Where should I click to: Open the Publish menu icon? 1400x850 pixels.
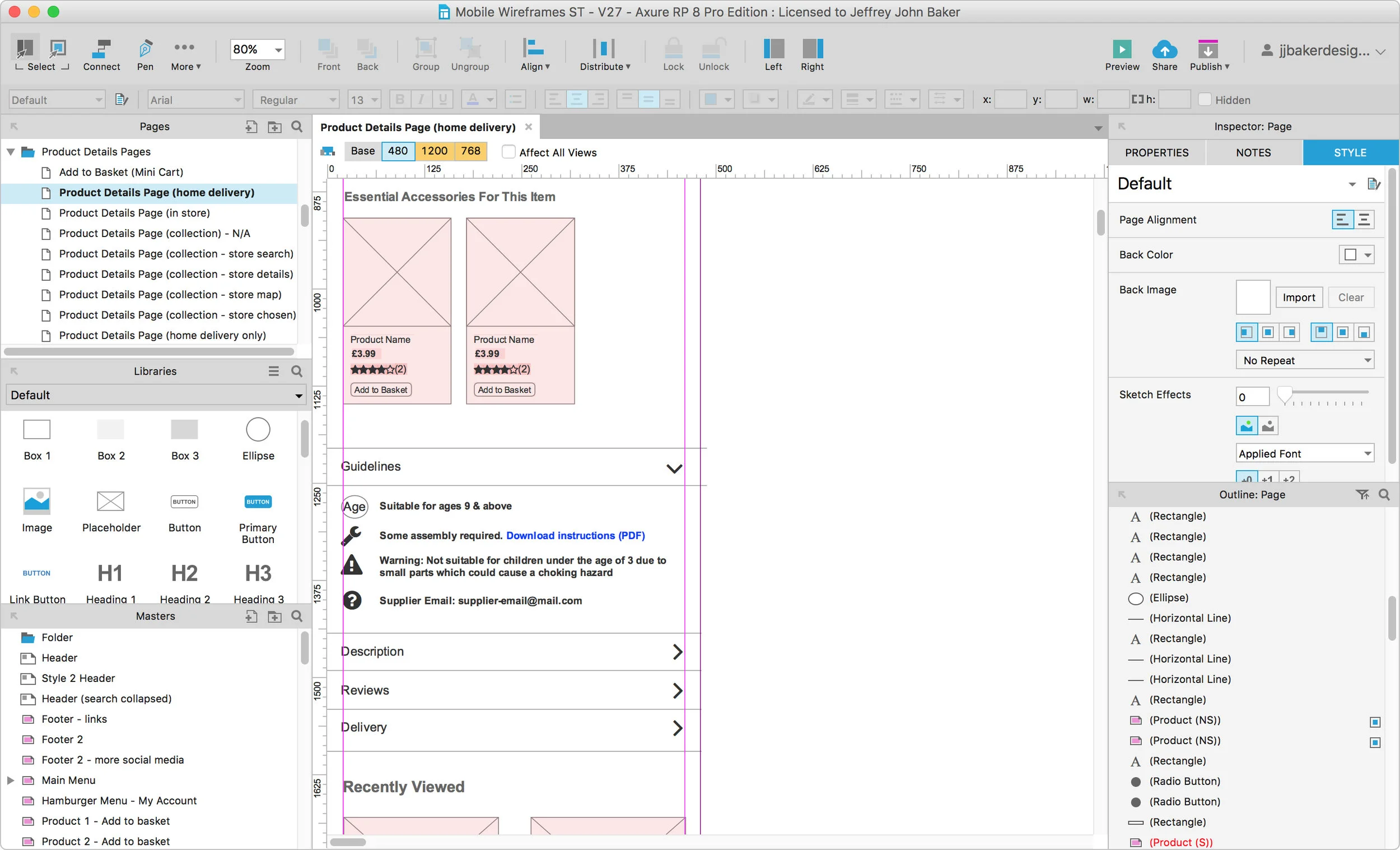point(1208,49)
